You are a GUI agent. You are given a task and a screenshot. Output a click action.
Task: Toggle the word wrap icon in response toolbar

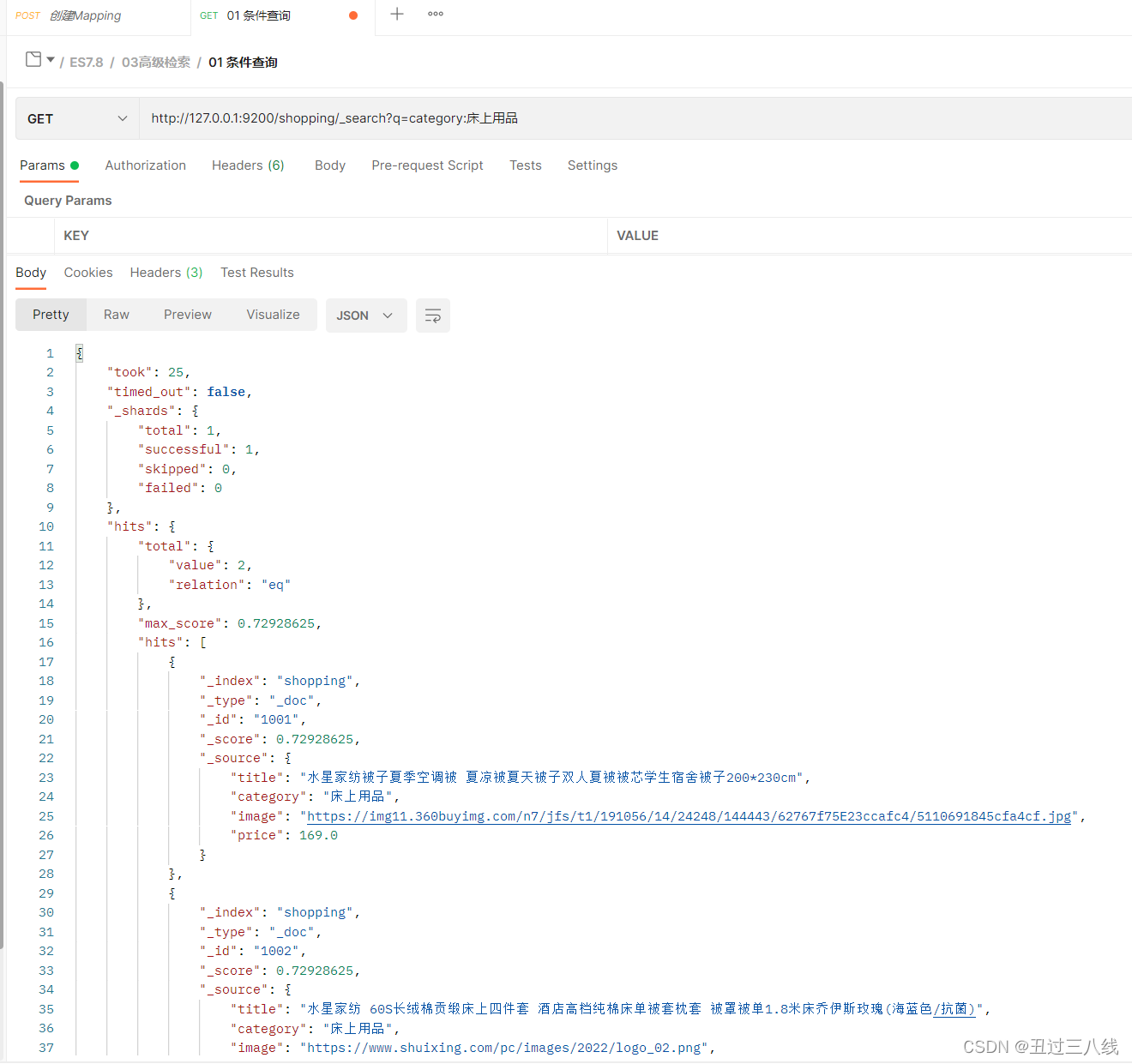[x=433, y=316]
